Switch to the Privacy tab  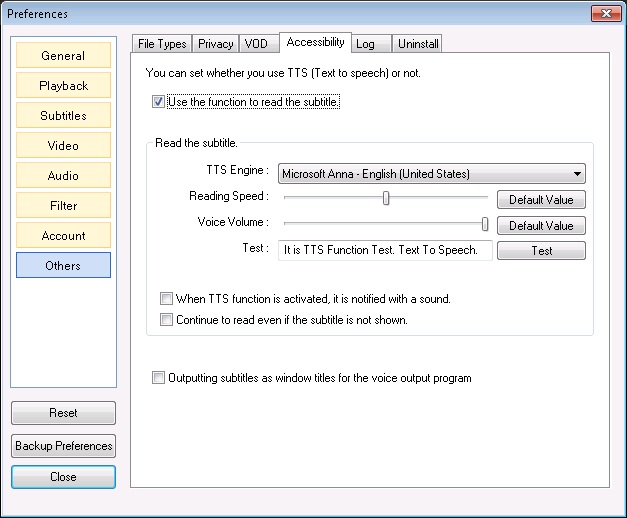tap(216, 44)
